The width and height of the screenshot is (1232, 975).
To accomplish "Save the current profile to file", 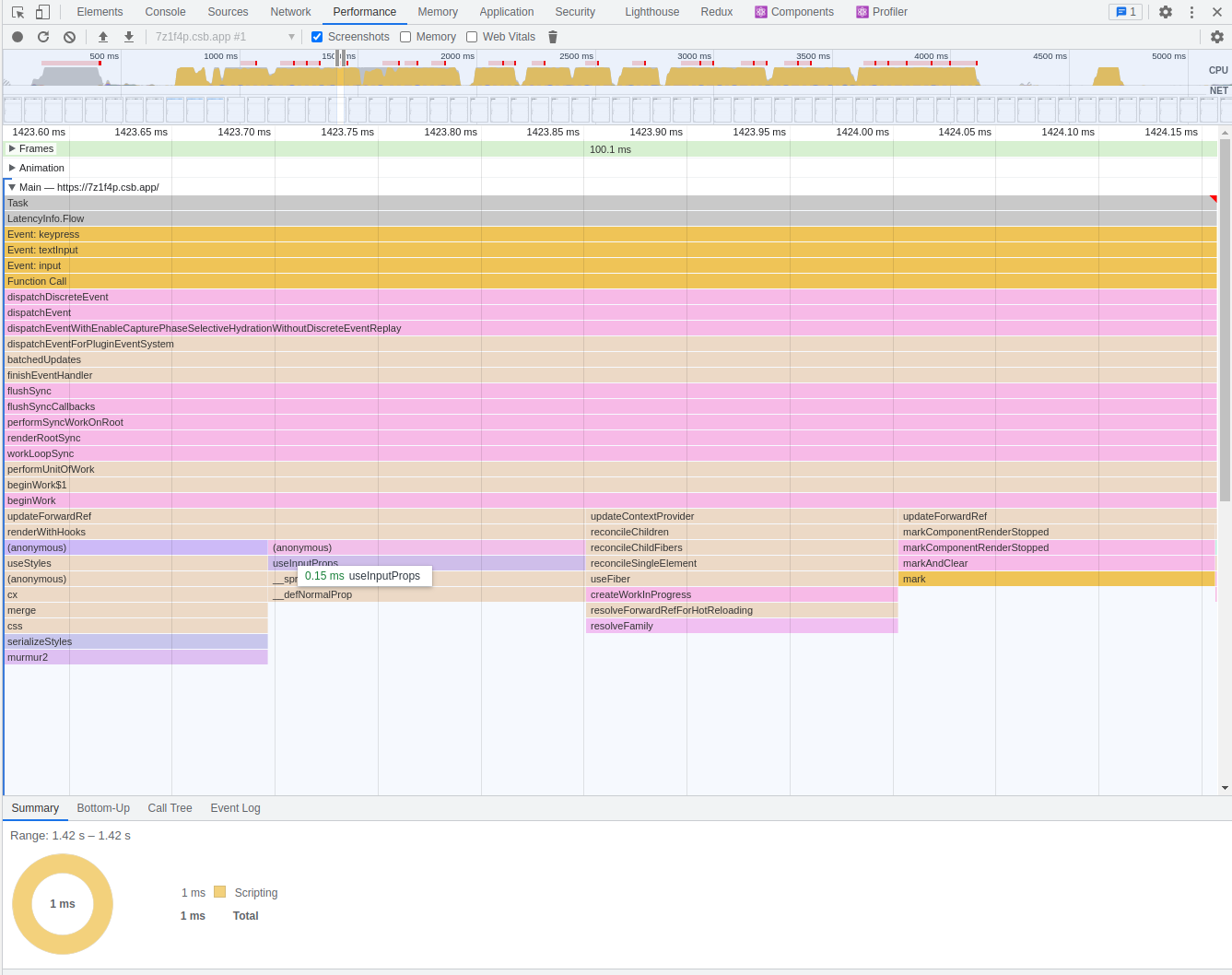I will coord(128,36).
